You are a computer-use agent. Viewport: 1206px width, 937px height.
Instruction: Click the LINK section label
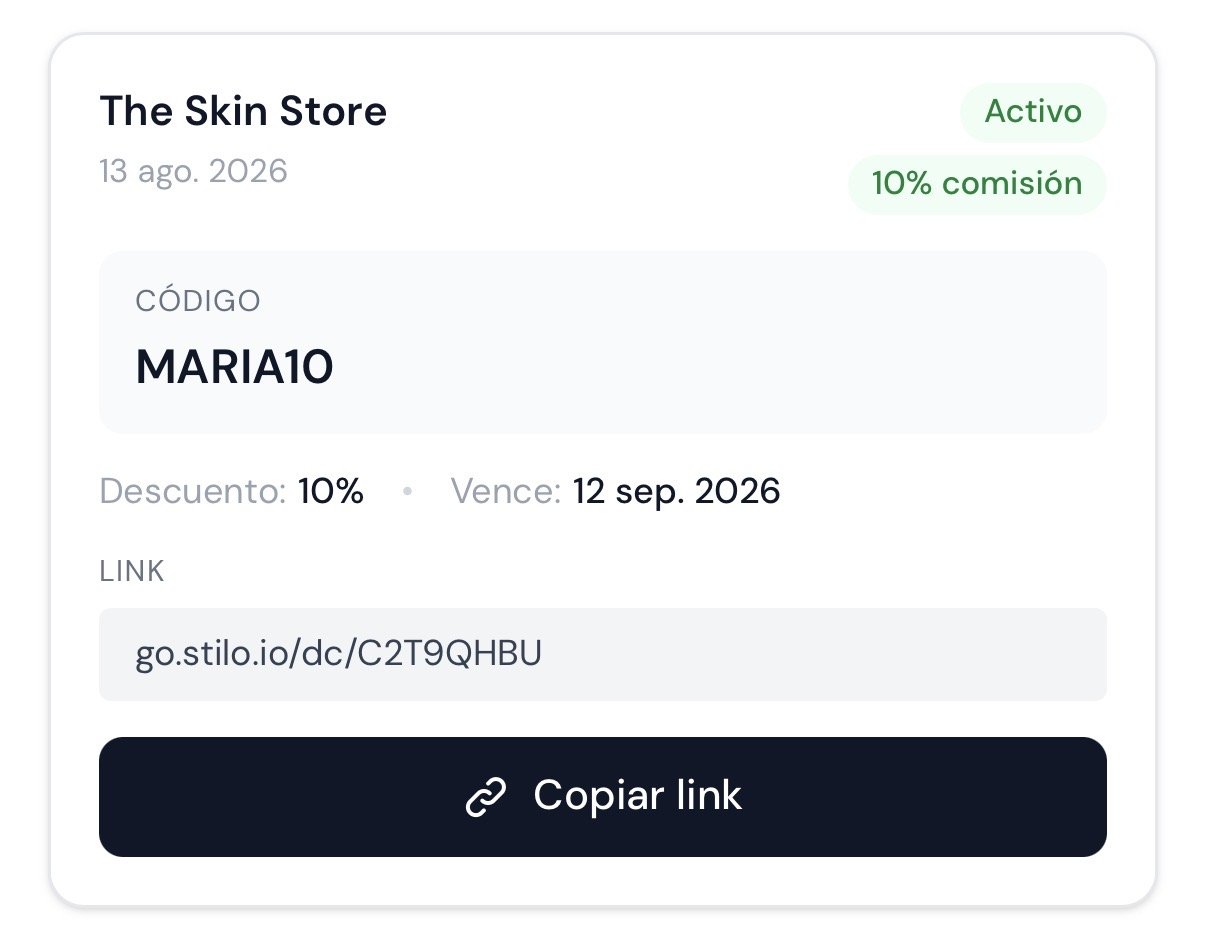(x=132, y=571)
